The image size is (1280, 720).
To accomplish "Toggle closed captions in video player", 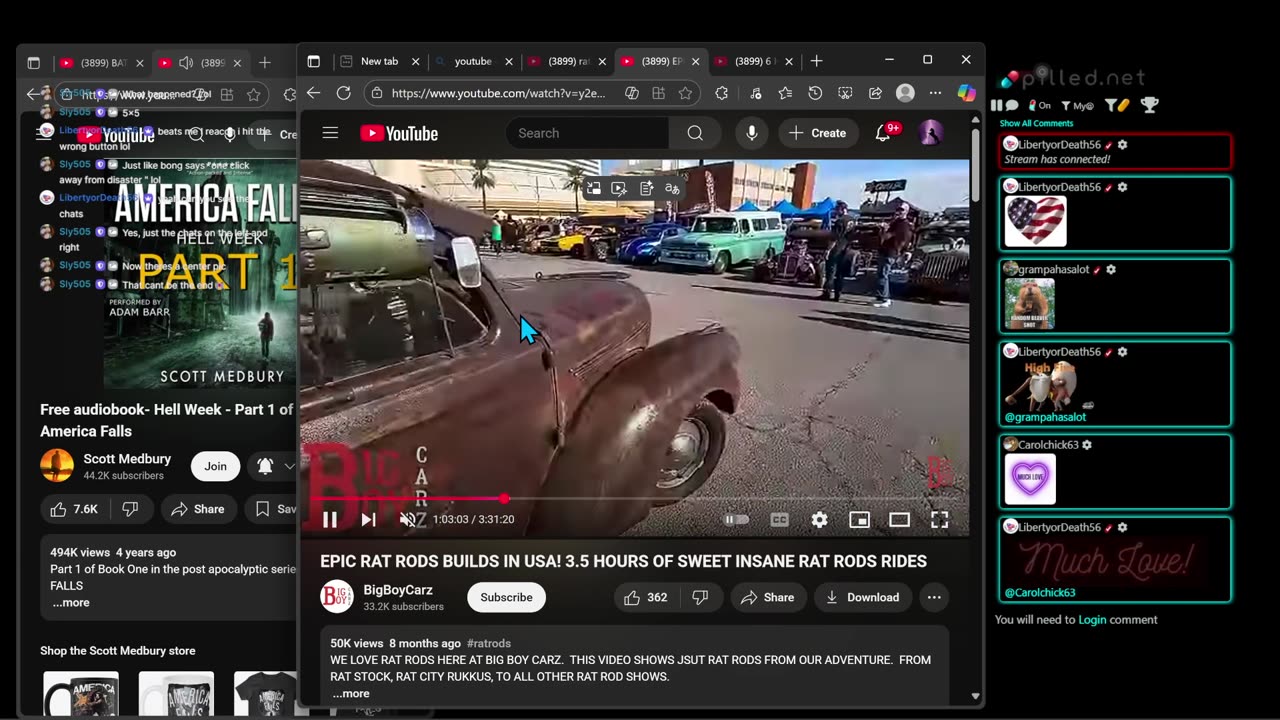I will pyautogui.click(x=779, y=519).
